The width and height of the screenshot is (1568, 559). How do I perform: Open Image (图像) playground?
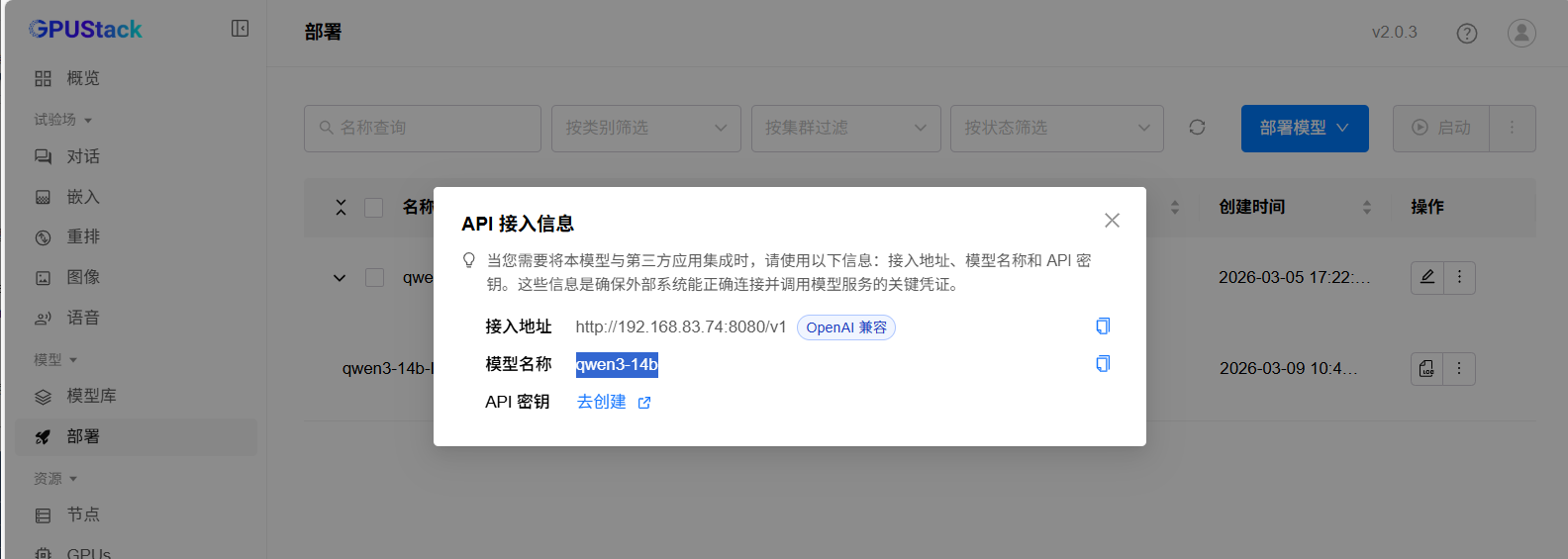coord(137,277)
